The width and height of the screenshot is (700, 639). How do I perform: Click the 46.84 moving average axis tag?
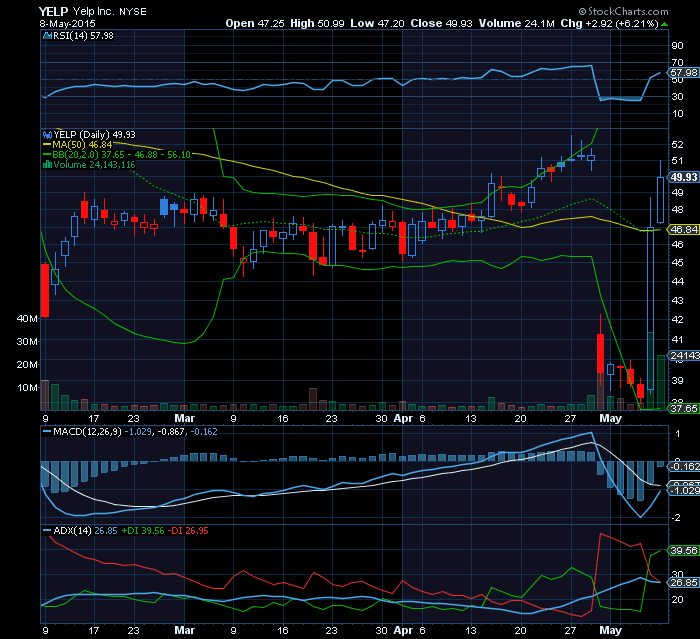(683, 230)
